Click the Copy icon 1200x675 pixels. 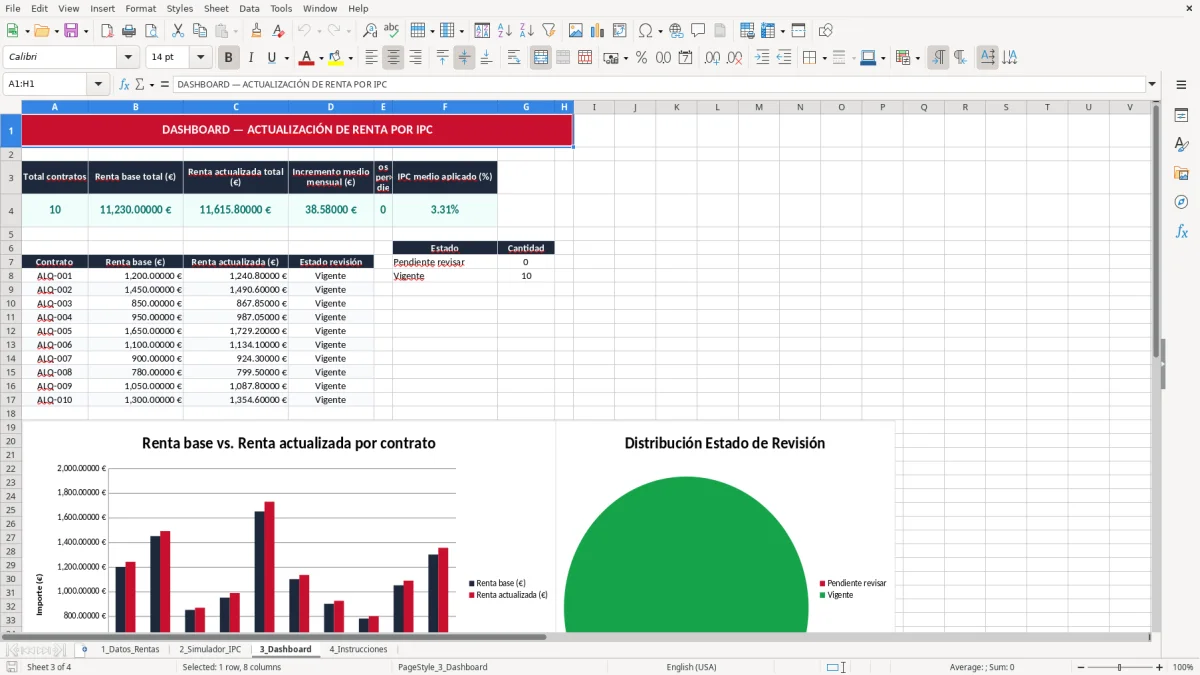click(x=198, y=31)
